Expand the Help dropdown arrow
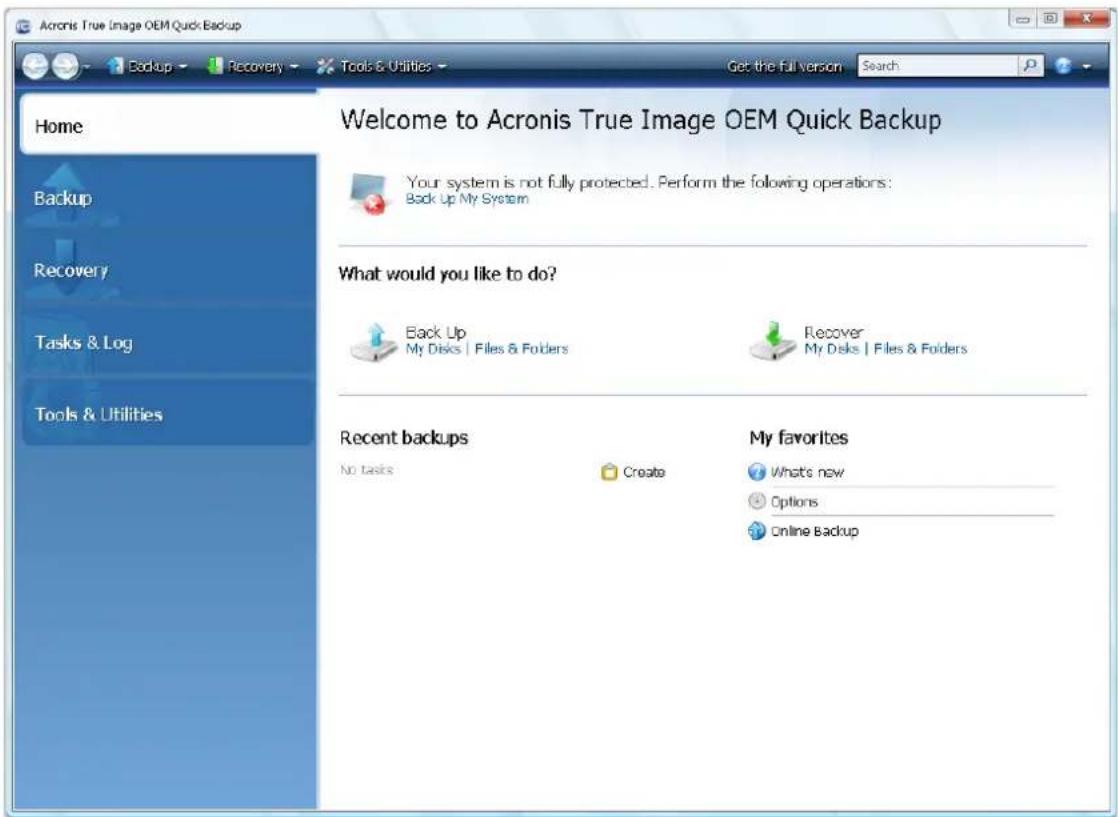Viewport: 1118px width, 817px height. (1087, 66)
